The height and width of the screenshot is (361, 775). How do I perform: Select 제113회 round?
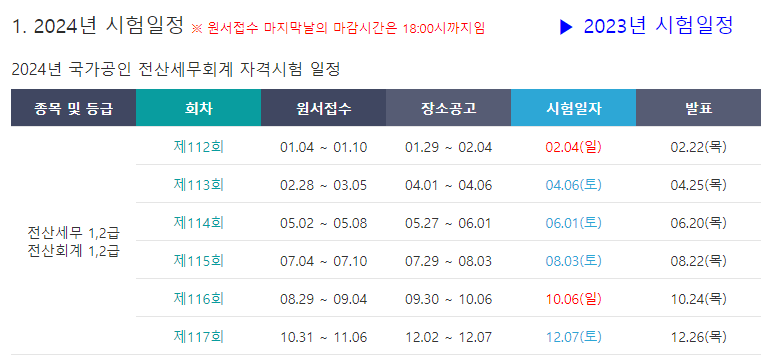pyautogui.click(x=199, y=185)
